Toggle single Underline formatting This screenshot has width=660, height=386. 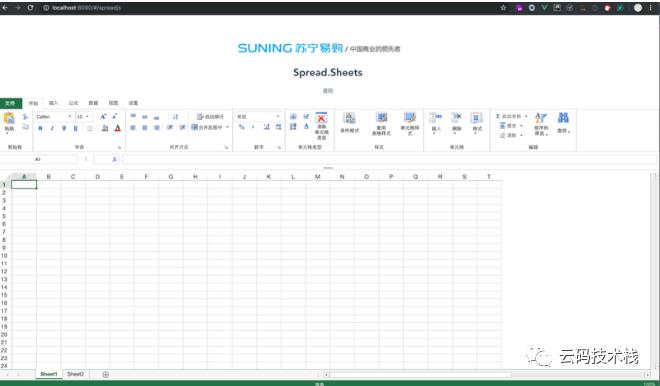[x=64, y=128]
